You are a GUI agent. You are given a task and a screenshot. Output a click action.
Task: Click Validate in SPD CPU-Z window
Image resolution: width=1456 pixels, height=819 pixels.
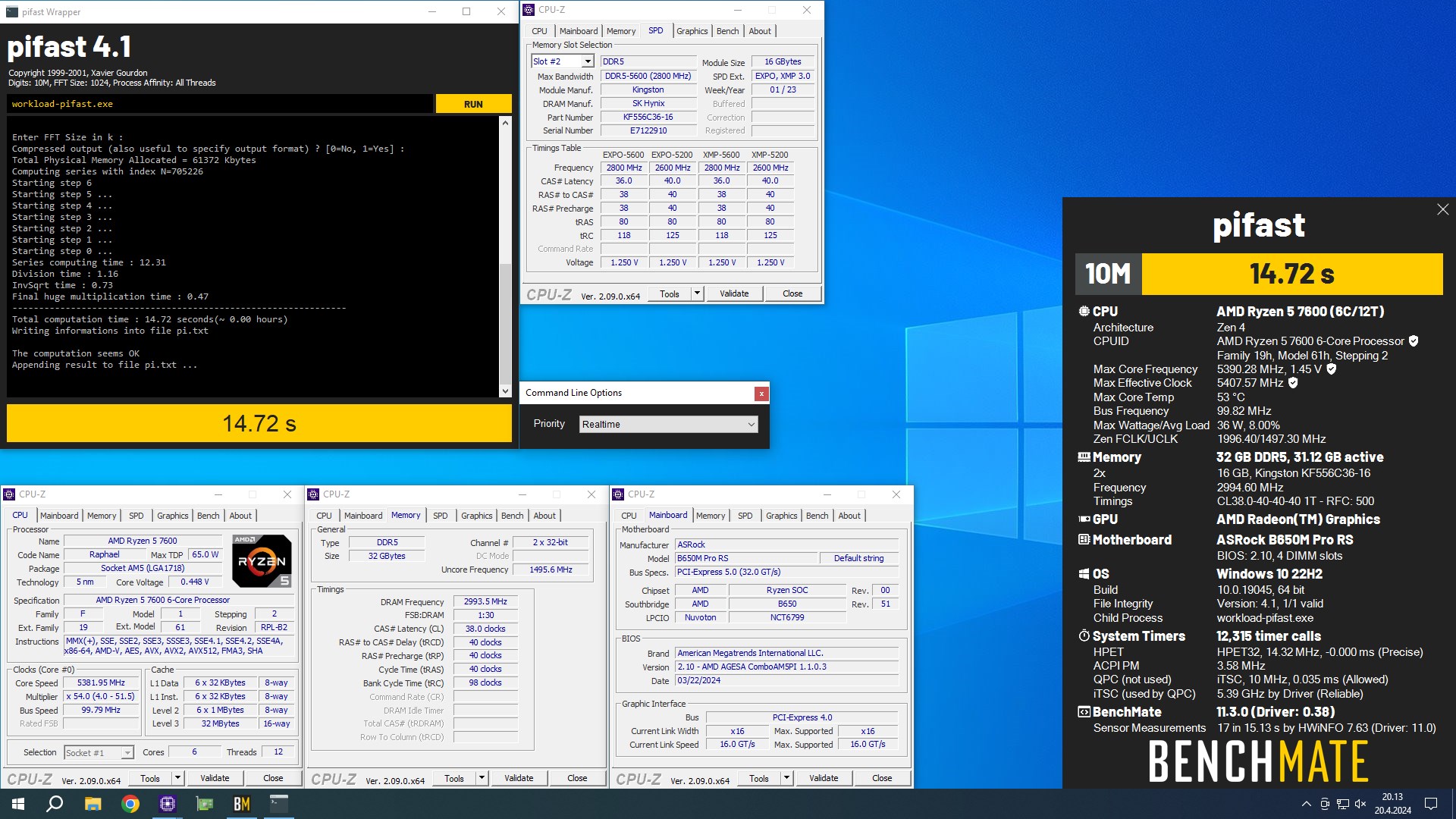click(734, 293)
